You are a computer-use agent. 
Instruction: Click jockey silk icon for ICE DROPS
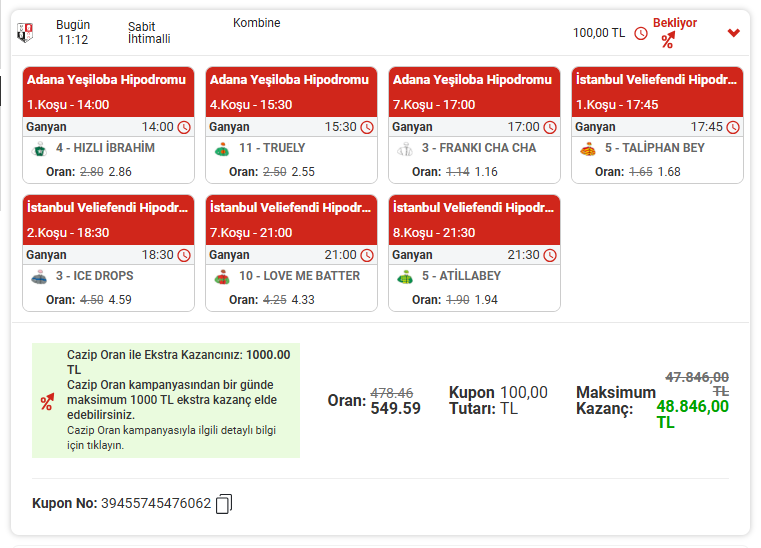[x=39, y=278]
